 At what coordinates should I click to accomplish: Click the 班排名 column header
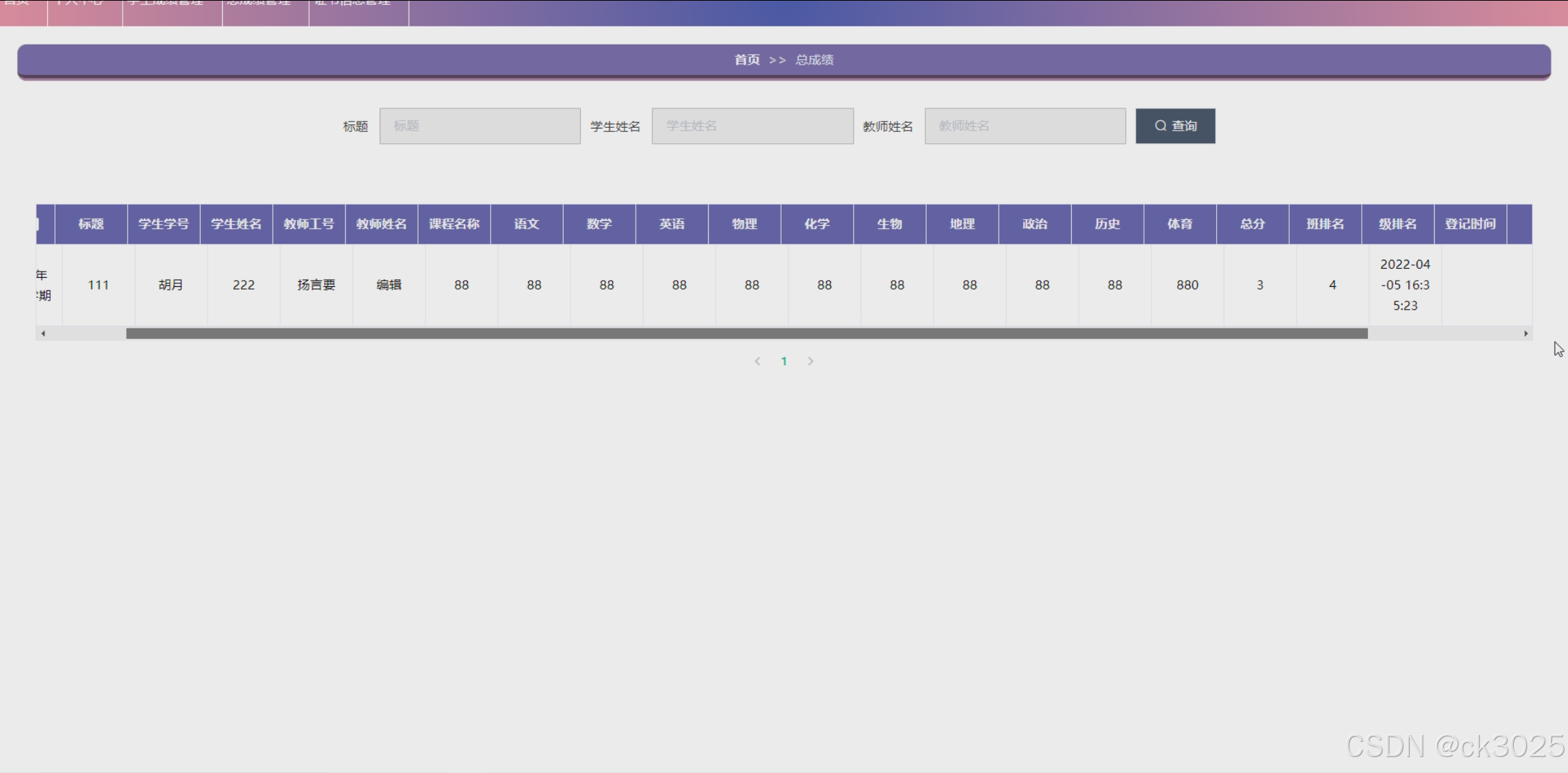coord(1324,224)
